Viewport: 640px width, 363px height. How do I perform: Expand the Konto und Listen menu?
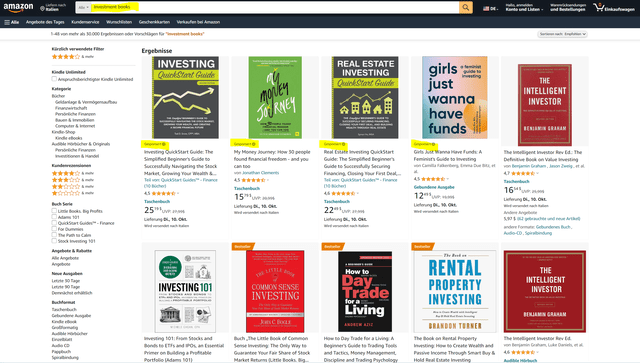click(524, 7)
